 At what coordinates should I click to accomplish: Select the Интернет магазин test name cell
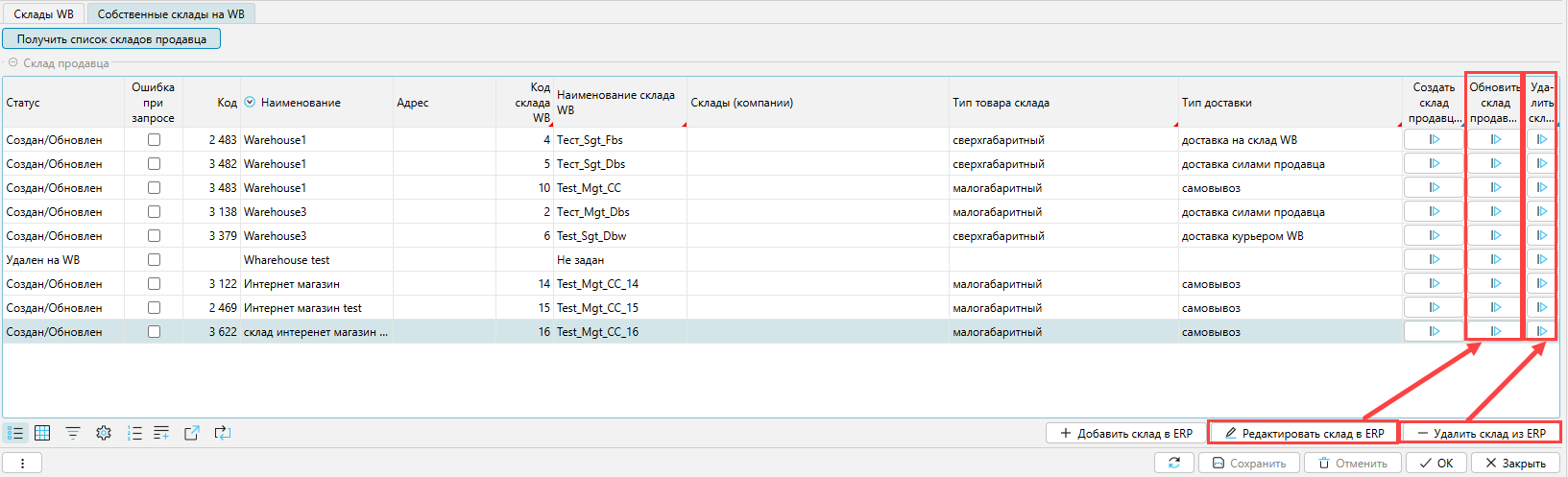(317, 307)
